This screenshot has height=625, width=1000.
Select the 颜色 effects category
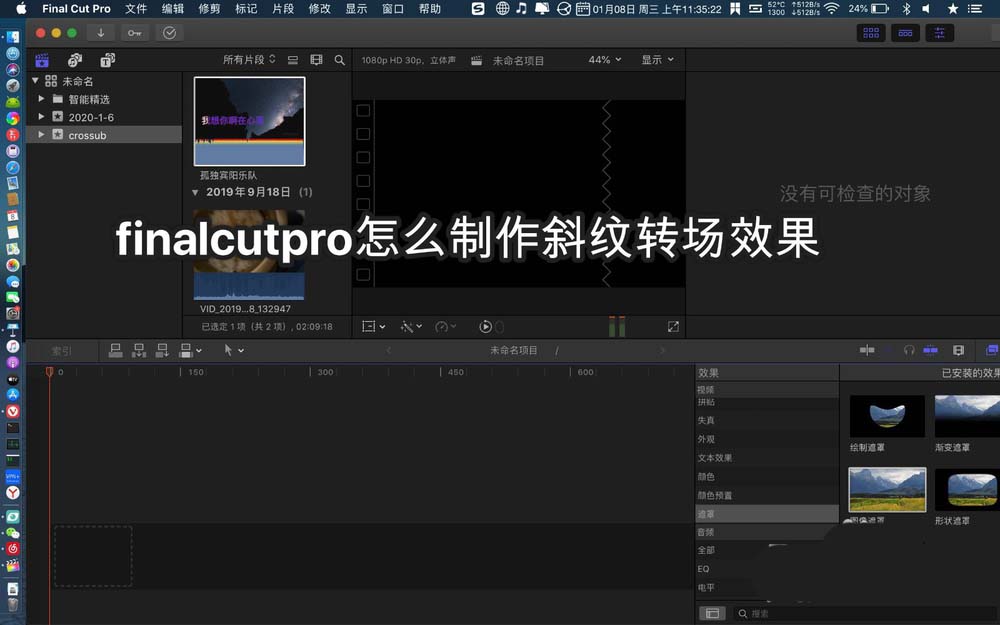coord(706,476)
